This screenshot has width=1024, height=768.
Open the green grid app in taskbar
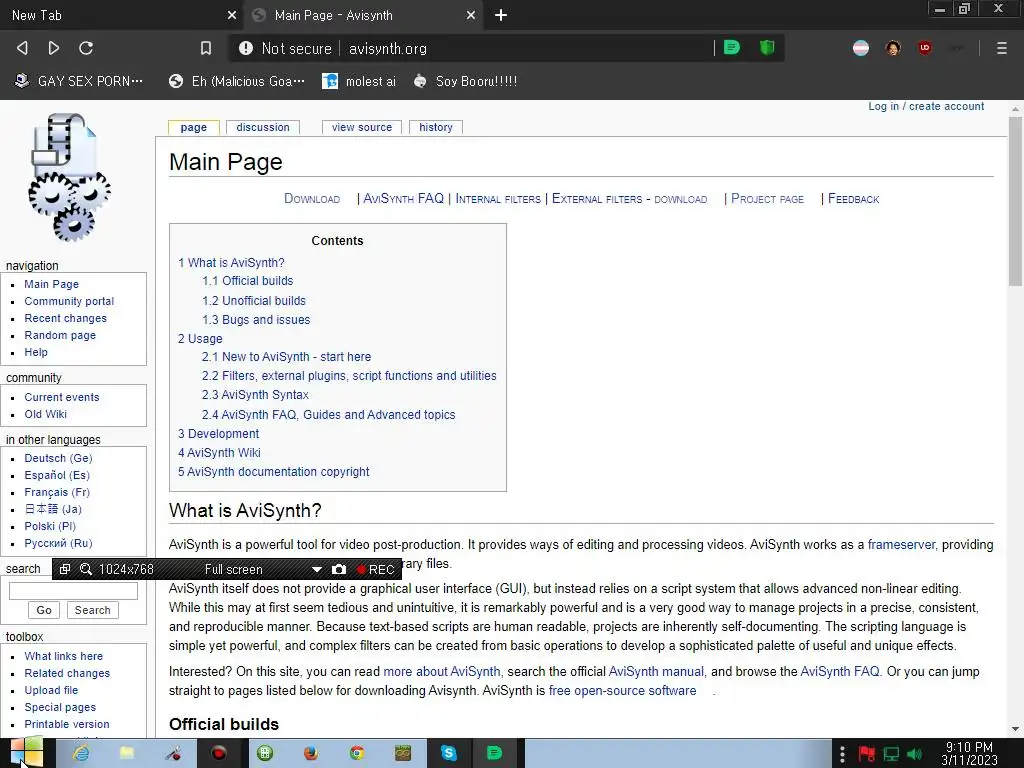coord(264,753)
